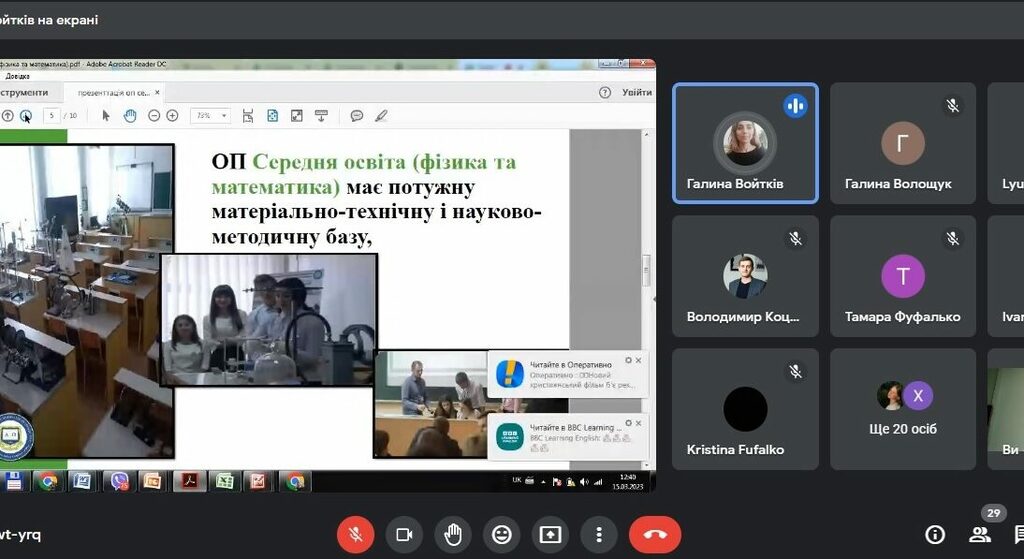This screenshot has width=1024, height=559.
Task: Open the emoji reactions button
Action: point(502,534)
